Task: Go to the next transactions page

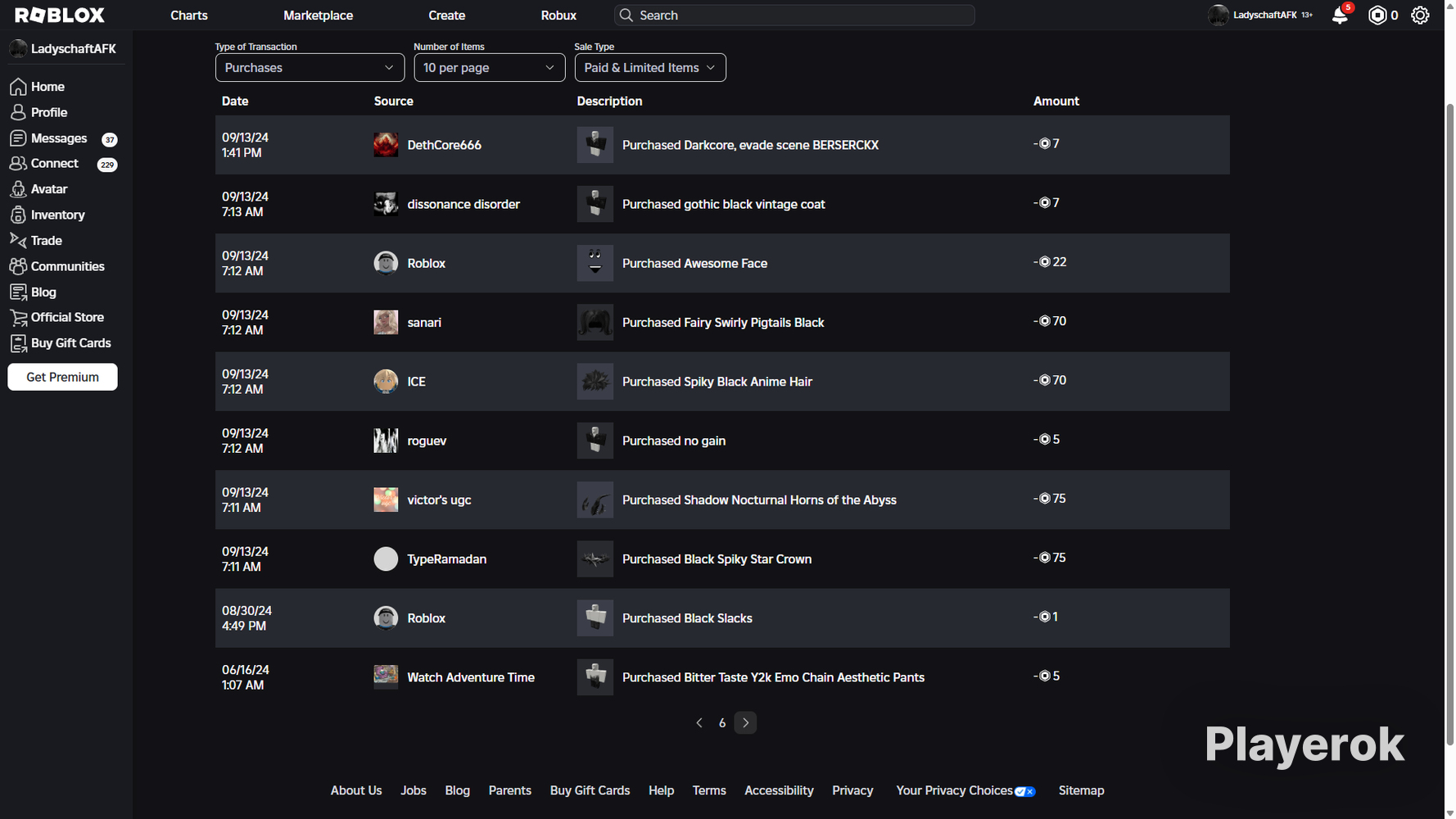Action: pyautogui.click(x=745, y=722)
